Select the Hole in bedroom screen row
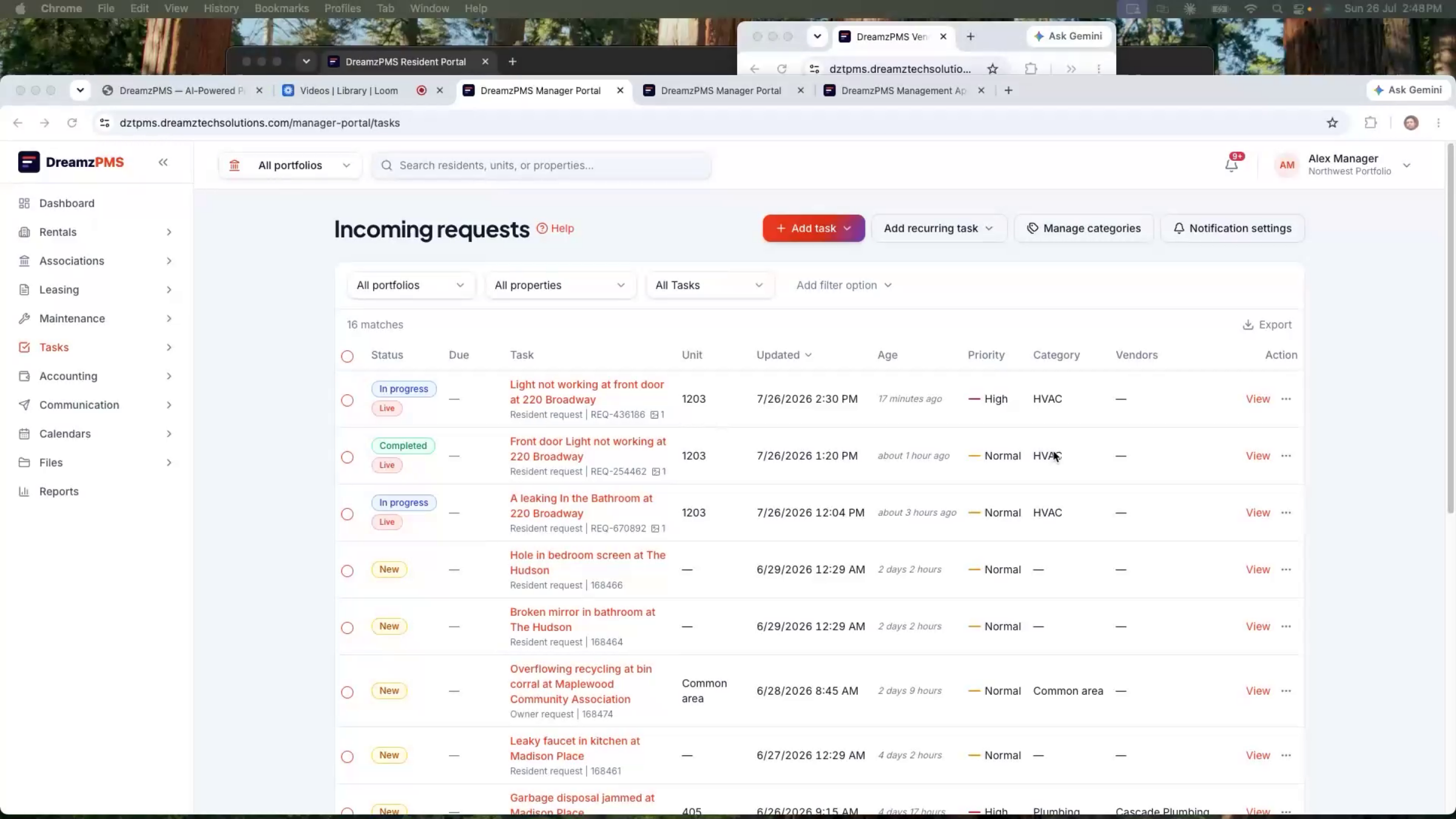The height and width of the screenshot is (819, 1456). [x=347, y=571]
